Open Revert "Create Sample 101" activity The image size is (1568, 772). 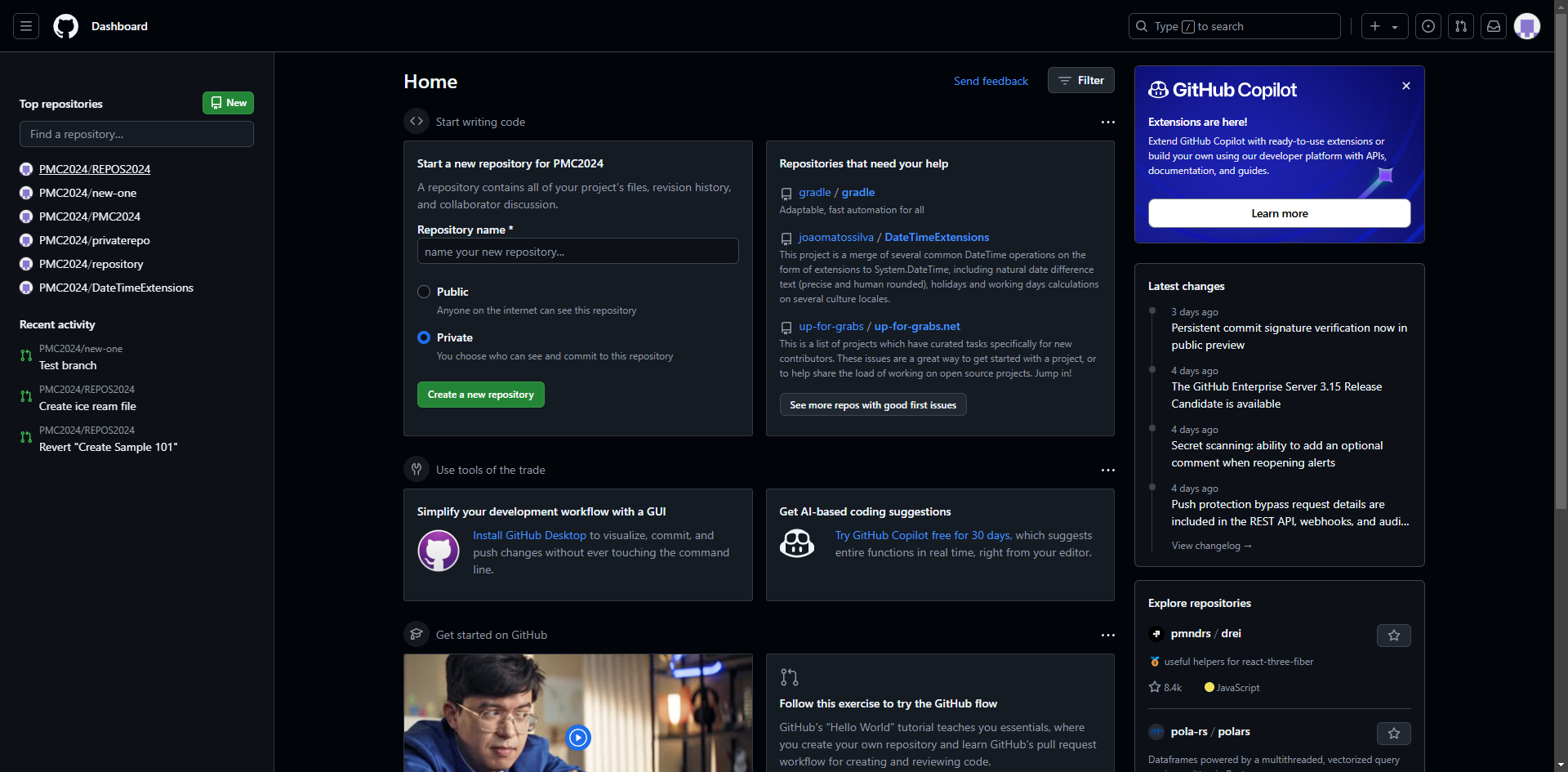click(x=108, y=447)
